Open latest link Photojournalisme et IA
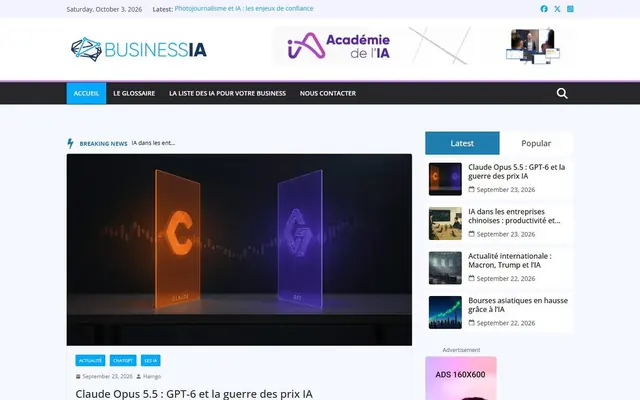The width and height of the screenshot is (640, 400). pyautogui.click(x=244, y=9)
